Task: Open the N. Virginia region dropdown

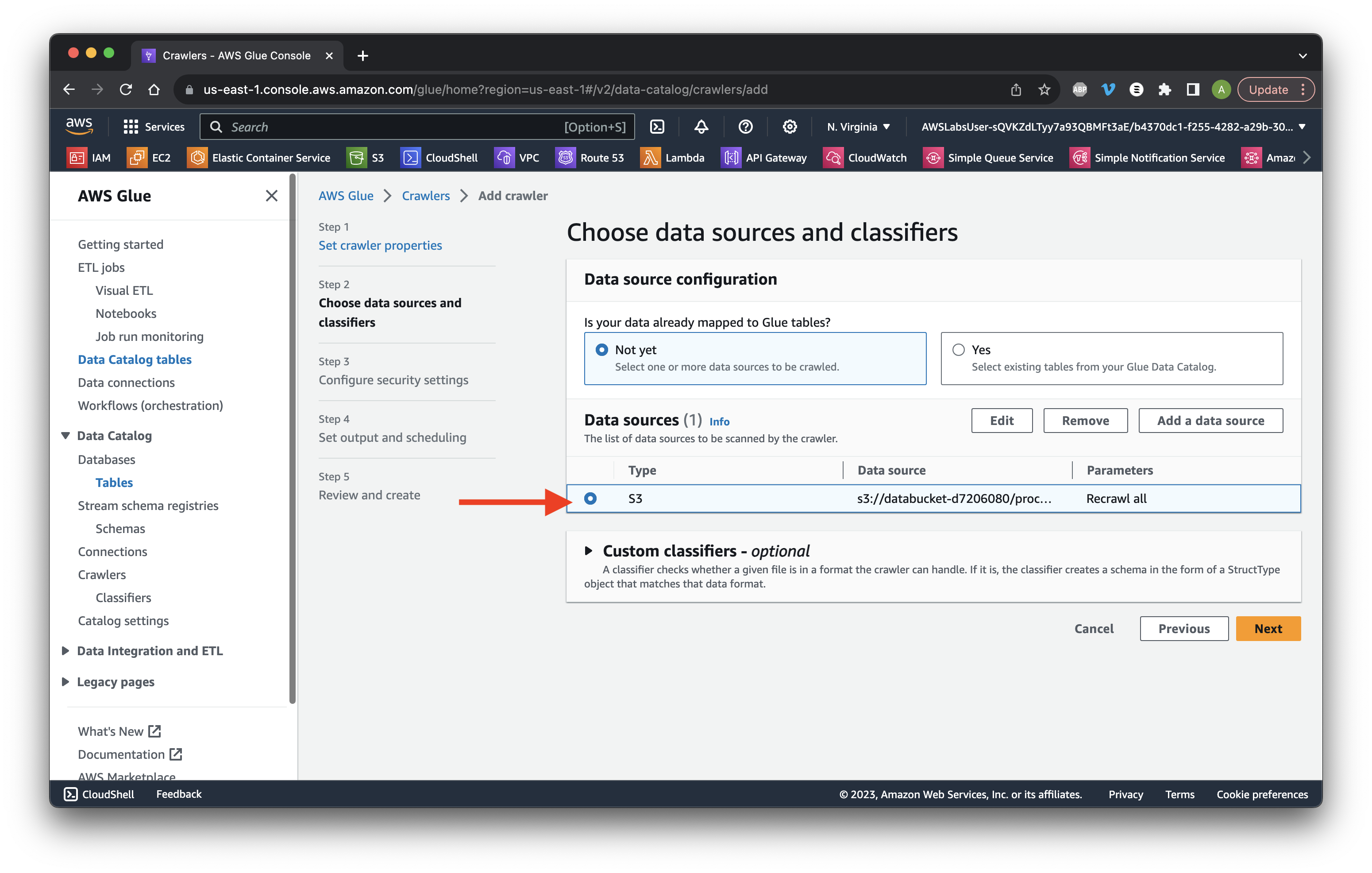Action: (858, 127)
